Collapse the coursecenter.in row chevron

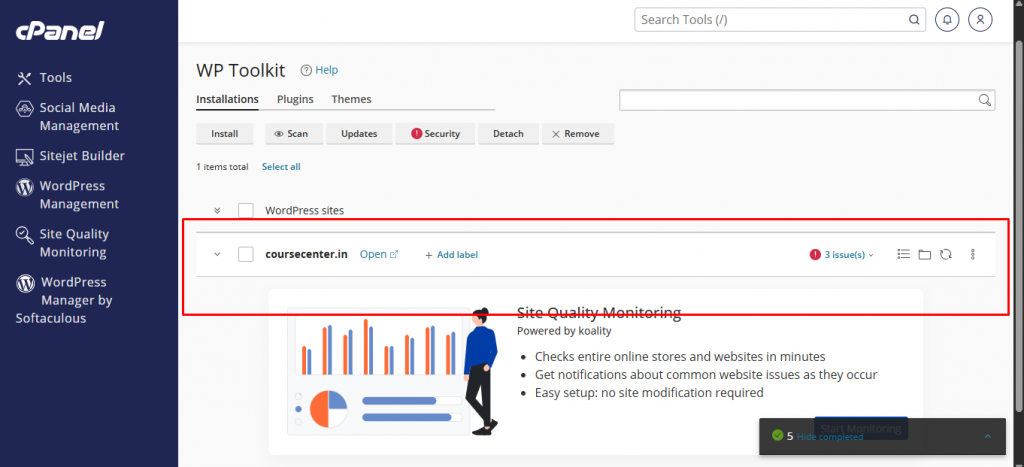pyautogui.click(x=217, y=254)
